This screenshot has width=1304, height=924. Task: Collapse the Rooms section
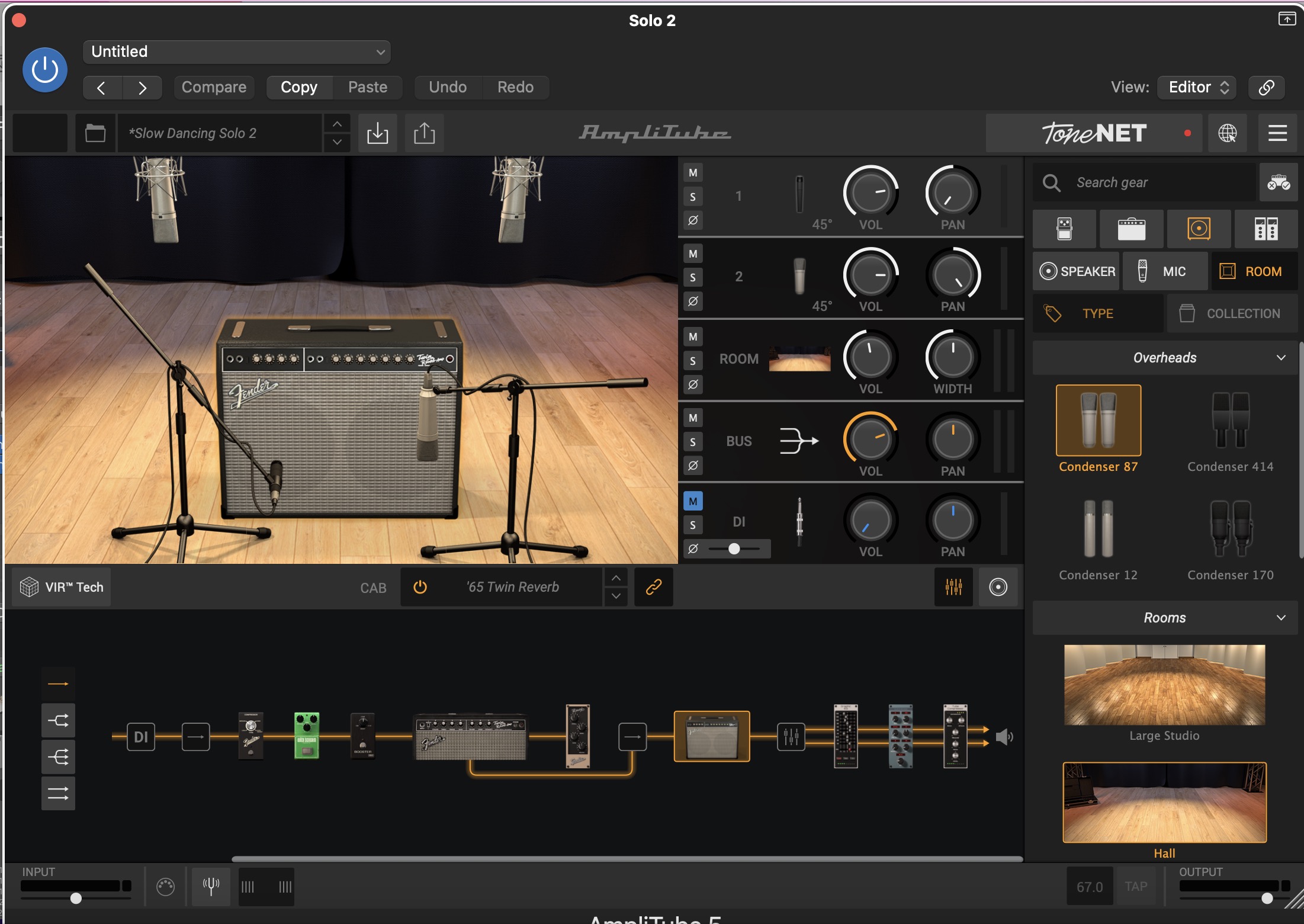(x=1165, y=618)
